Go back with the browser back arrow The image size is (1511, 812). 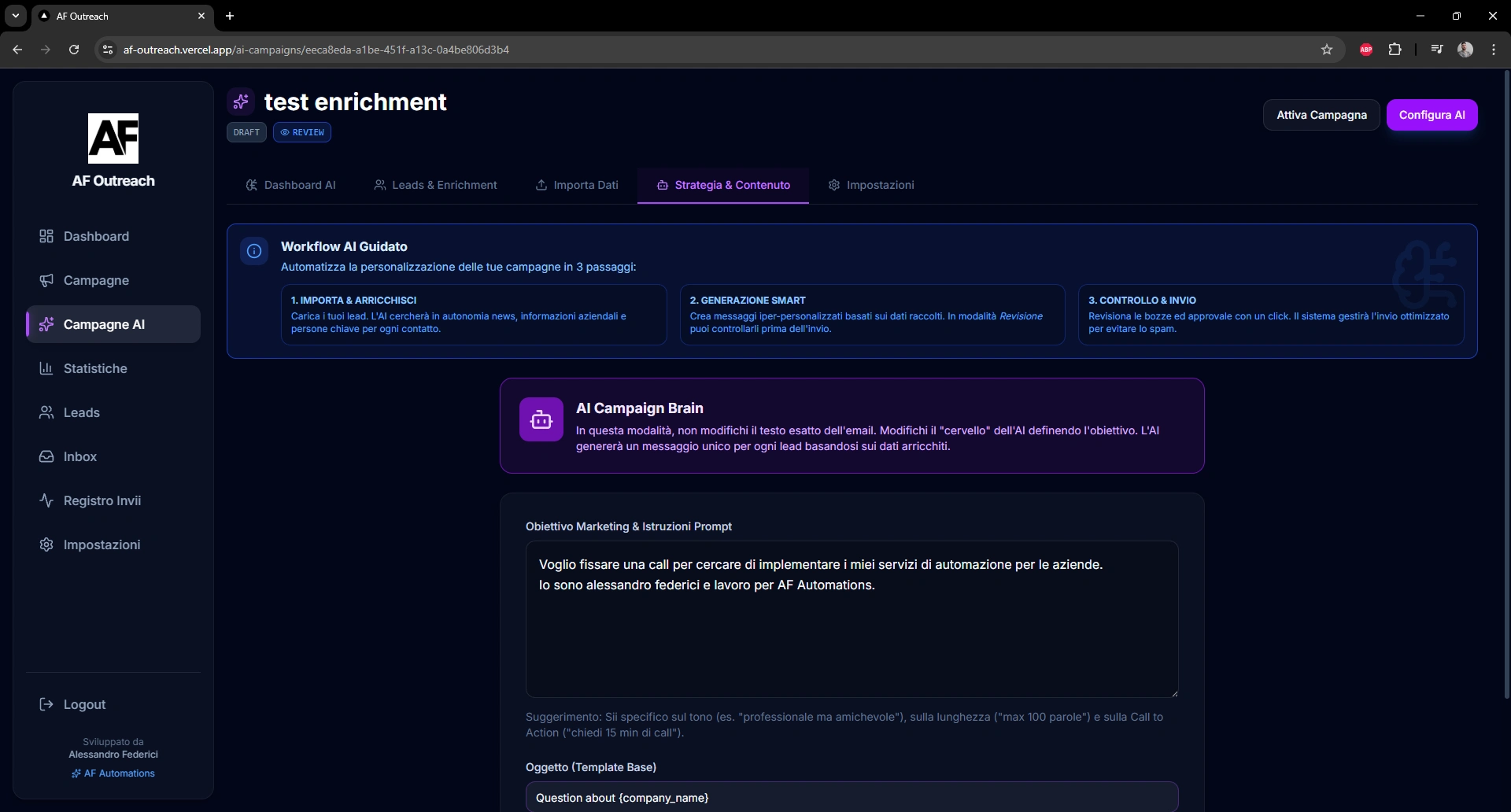17,50
